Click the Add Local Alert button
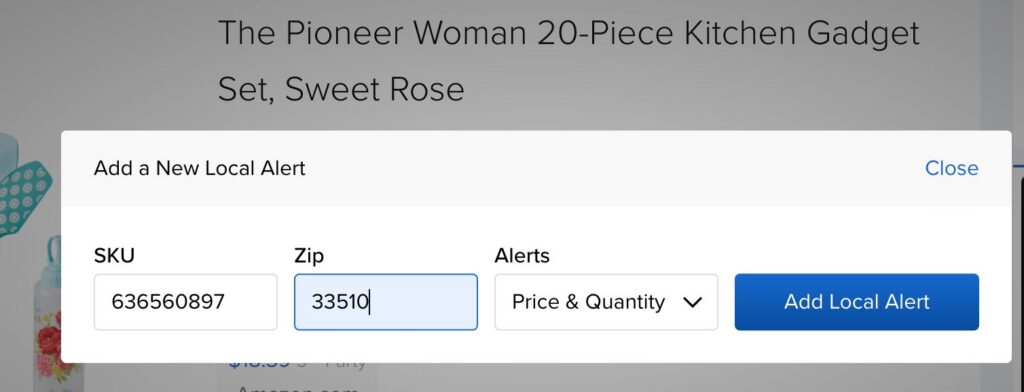This screenshot has width=1024, height=392. 856,302
